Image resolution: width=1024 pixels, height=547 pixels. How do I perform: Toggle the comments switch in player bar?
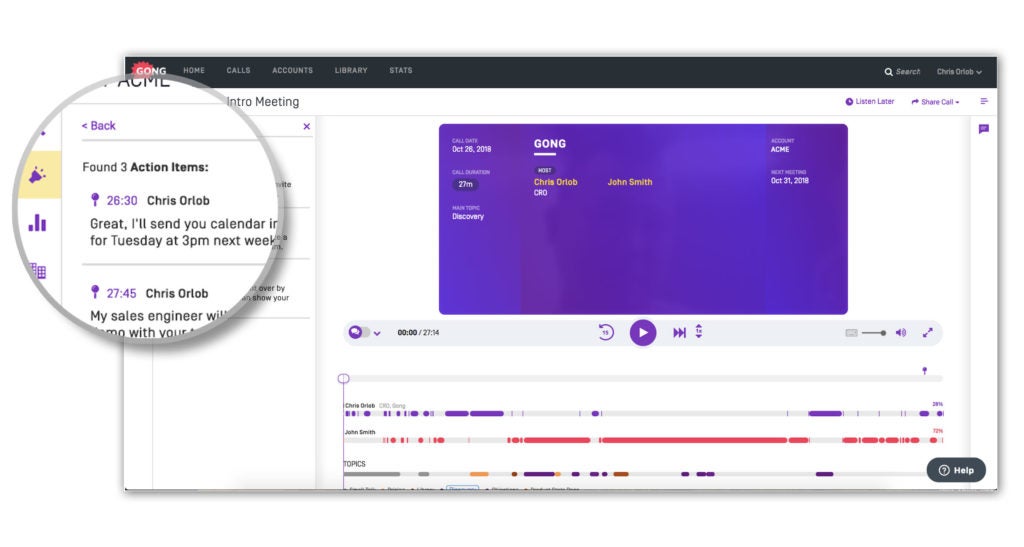pos(359,332)
